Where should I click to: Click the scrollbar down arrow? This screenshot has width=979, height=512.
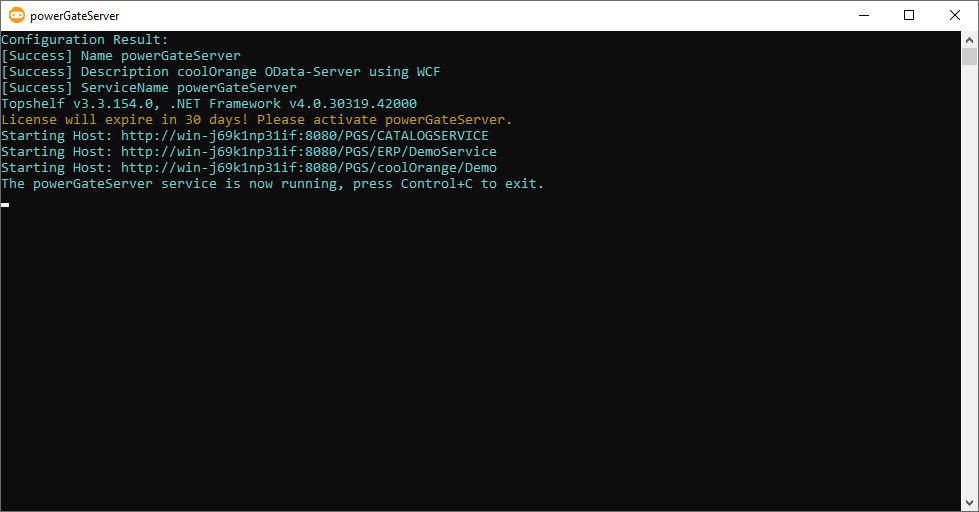(969, 503)
